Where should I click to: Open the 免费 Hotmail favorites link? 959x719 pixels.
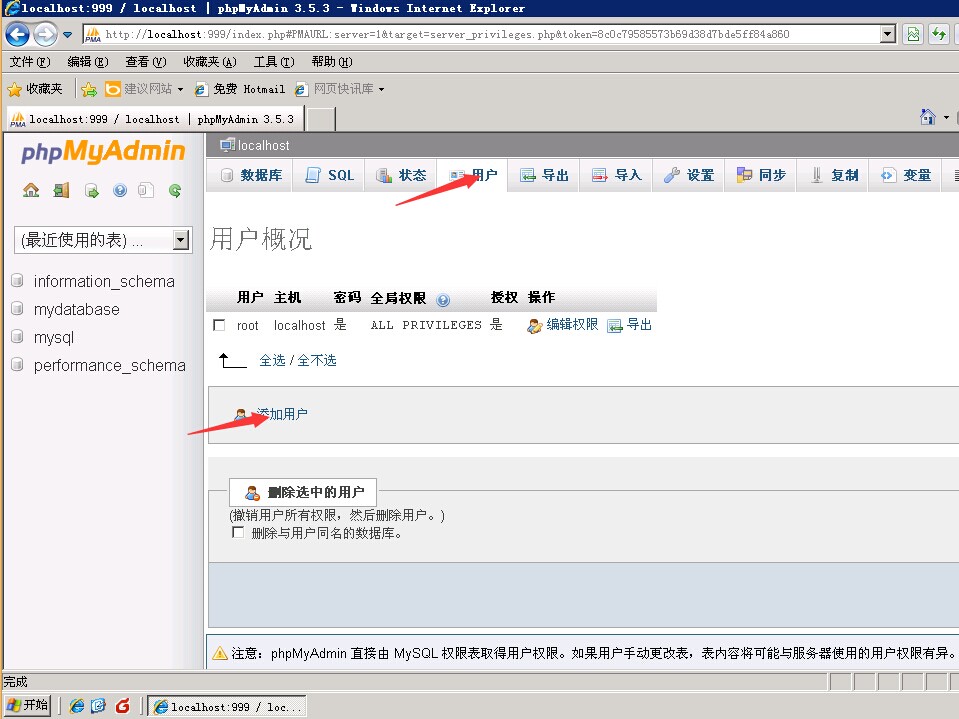pyautogui.click(x=240, y=89)
